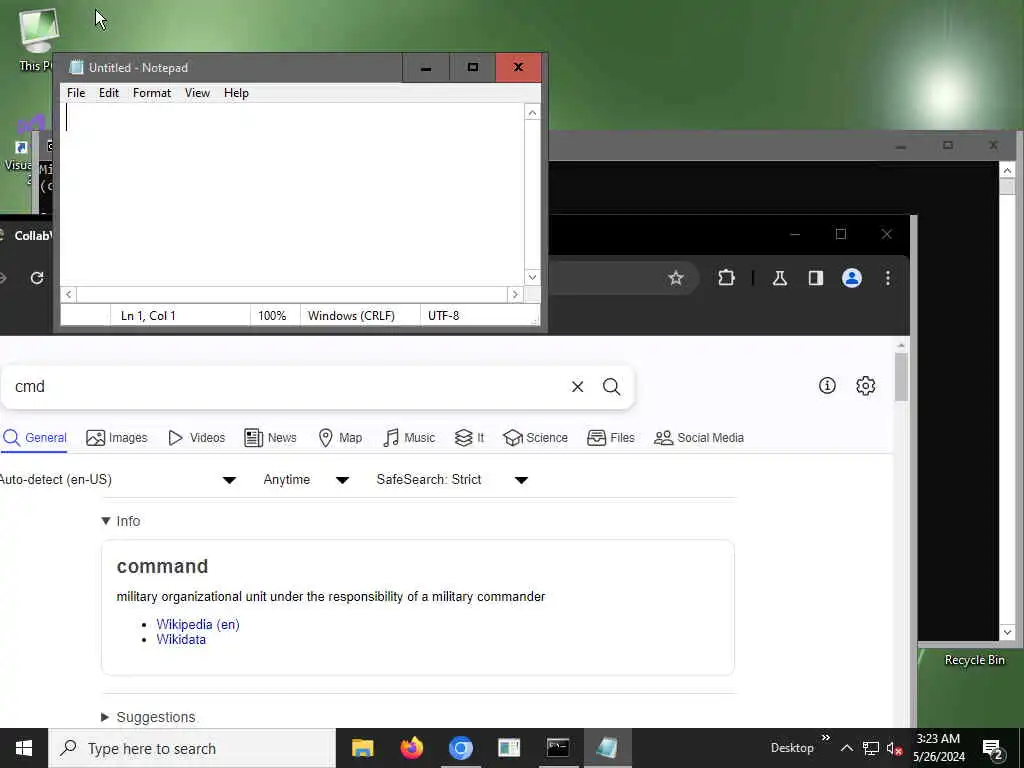Click the taskbar search box
The image size is (1024, 768).
(192, 748)
